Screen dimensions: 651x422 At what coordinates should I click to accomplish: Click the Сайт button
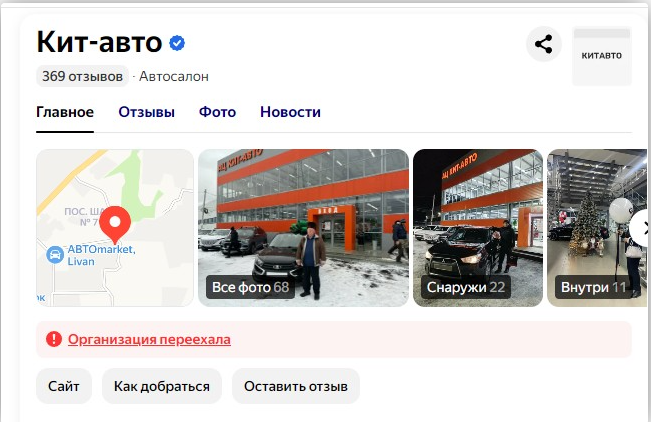[64, 386]
